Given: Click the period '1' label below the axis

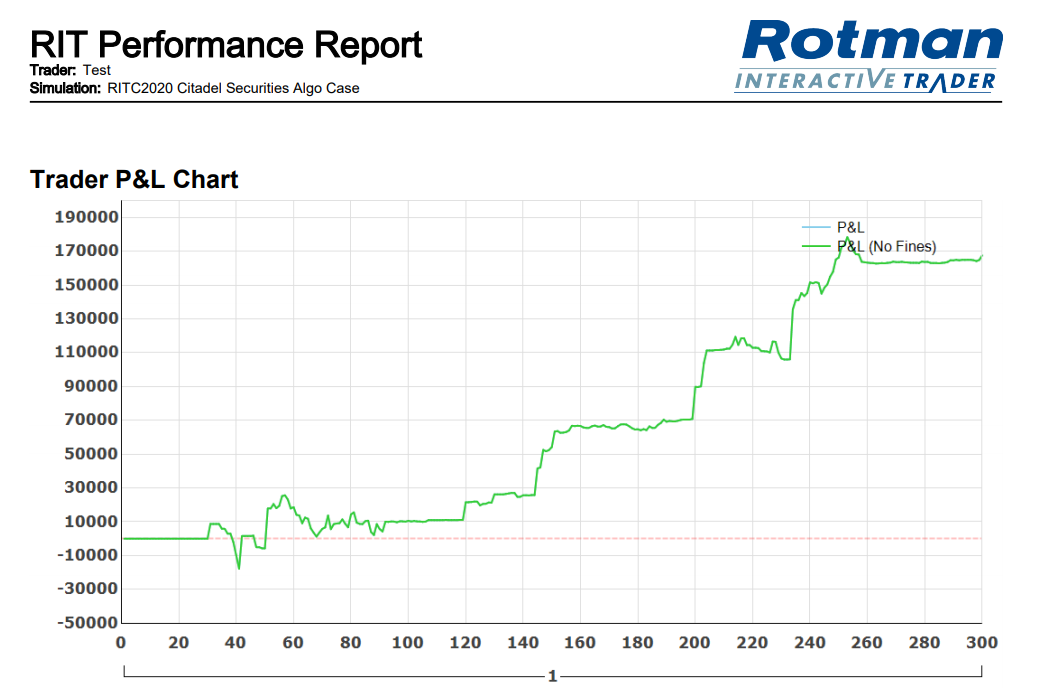Looking at the screenshot, I should (x=552, y=675).
